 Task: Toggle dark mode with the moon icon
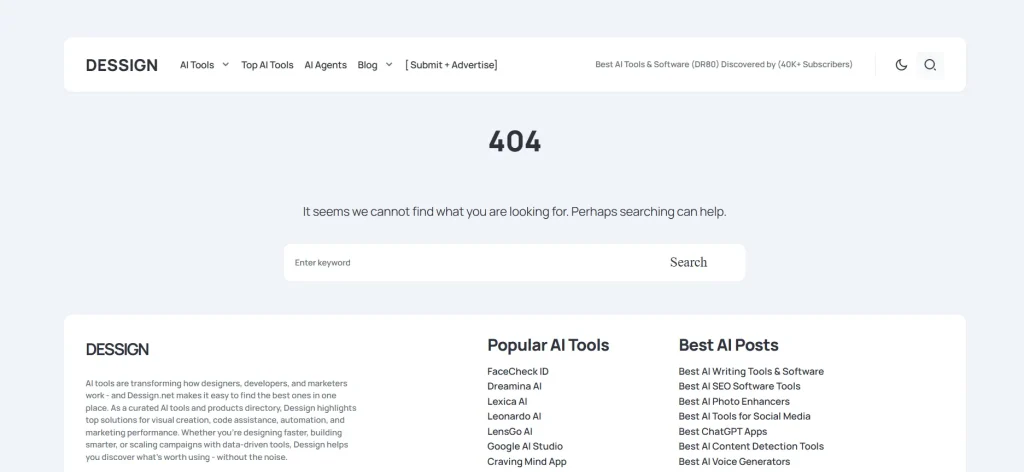901,65
